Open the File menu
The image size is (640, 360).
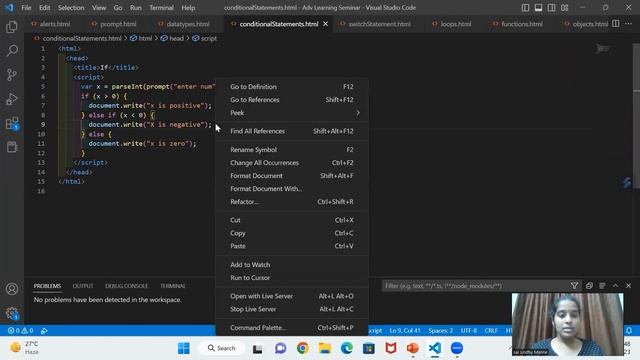coord(26,8)
